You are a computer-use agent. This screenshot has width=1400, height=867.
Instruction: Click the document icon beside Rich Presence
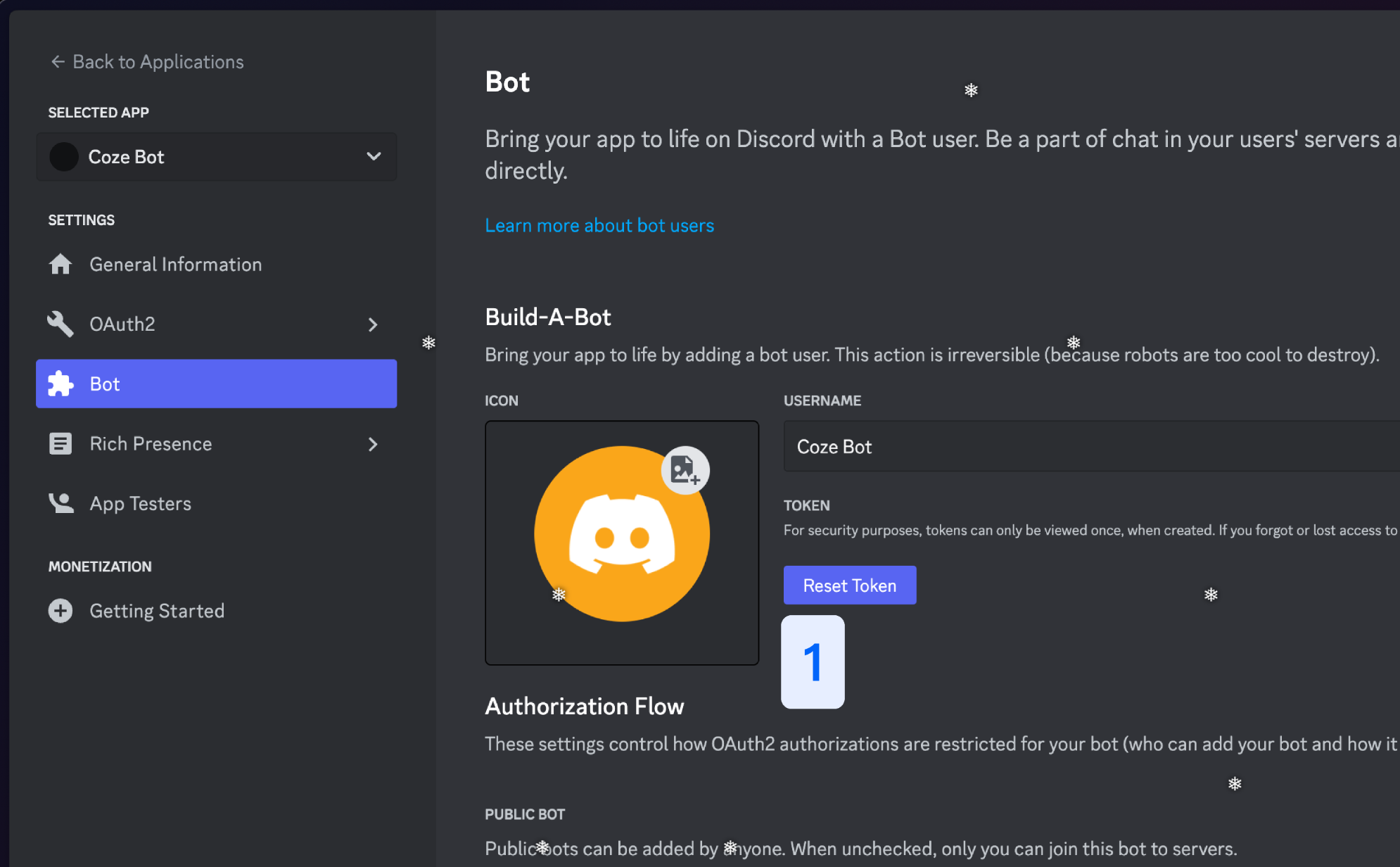point(61,444)
